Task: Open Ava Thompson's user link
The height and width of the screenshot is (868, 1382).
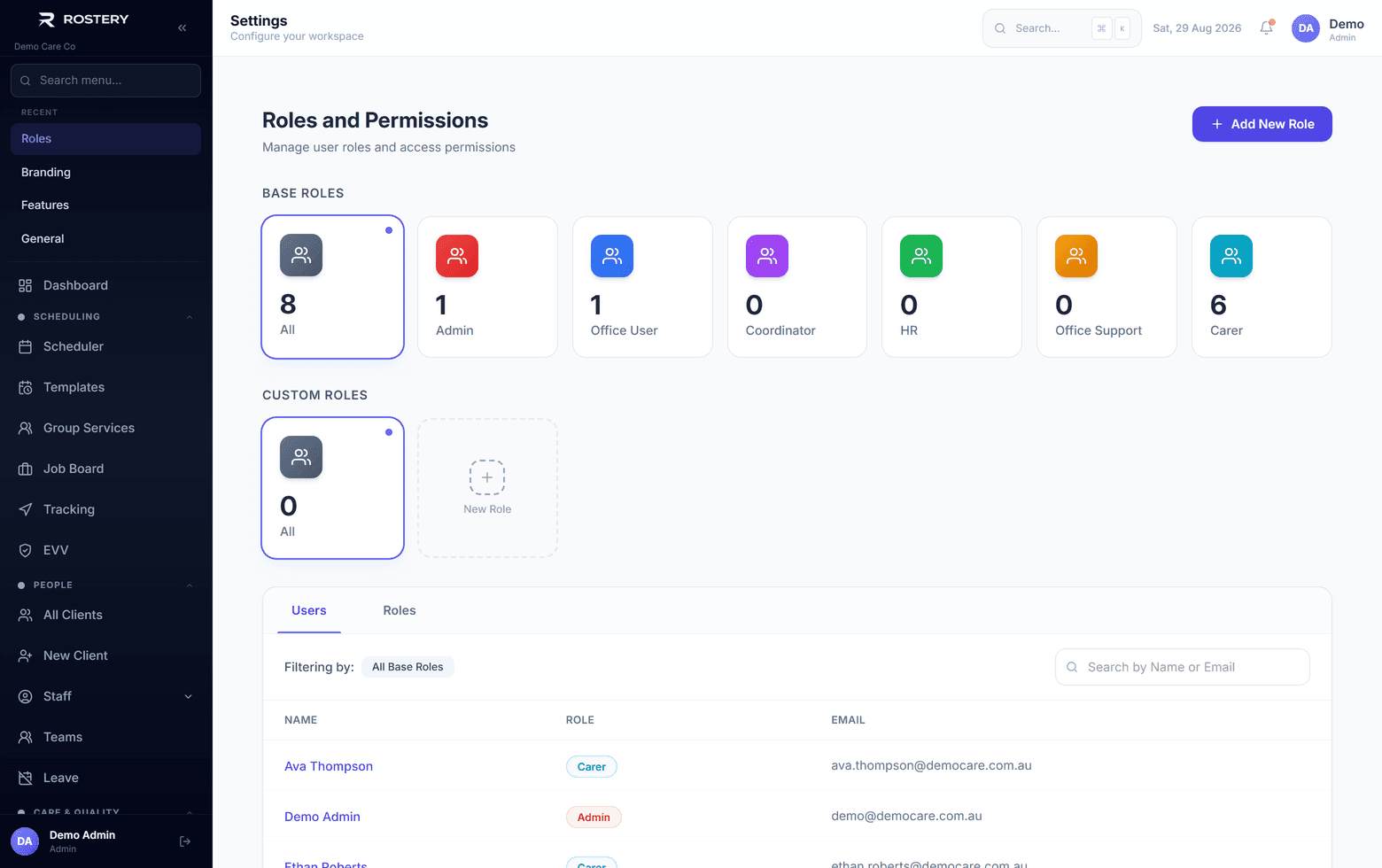Action: coord(329,766)
